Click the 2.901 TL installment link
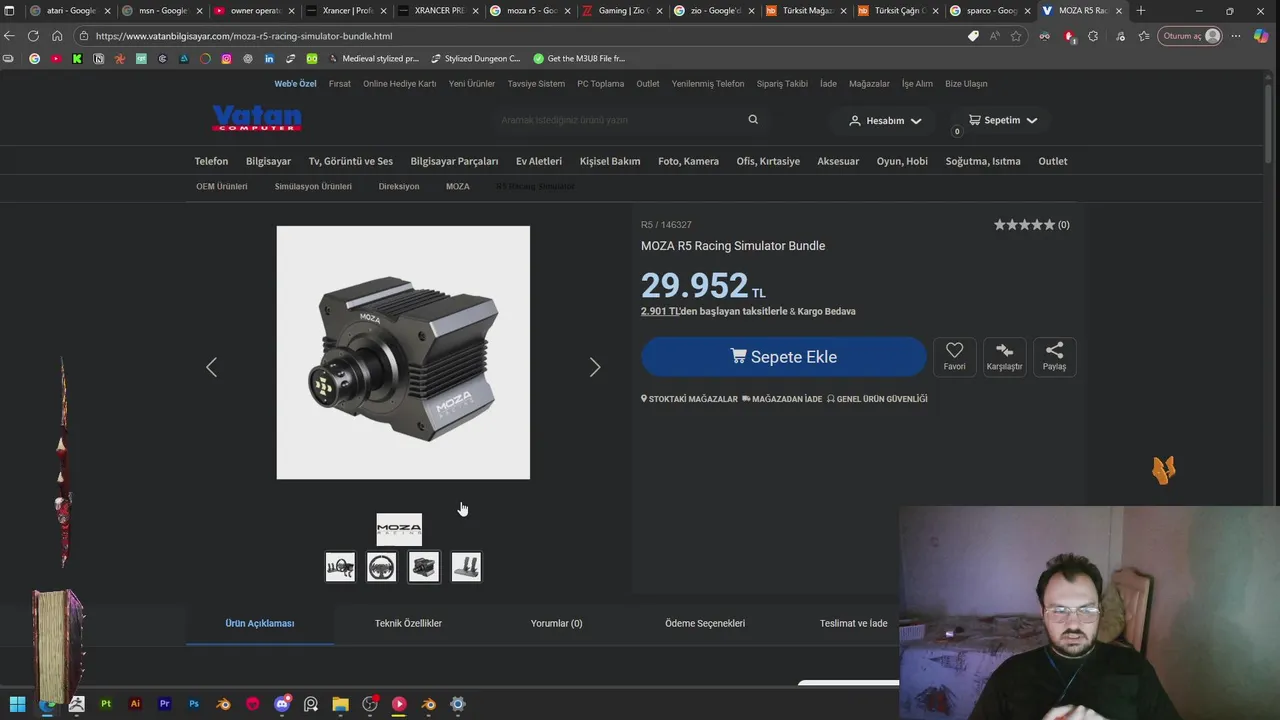Image resolution: width=1280 pixels, height=720 pixels. click(660, 311)
